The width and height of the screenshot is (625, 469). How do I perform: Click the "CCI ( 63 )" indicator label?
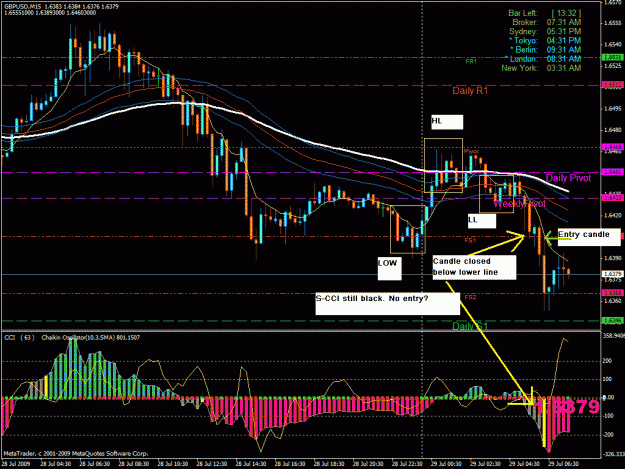click(x=19, y=338)
